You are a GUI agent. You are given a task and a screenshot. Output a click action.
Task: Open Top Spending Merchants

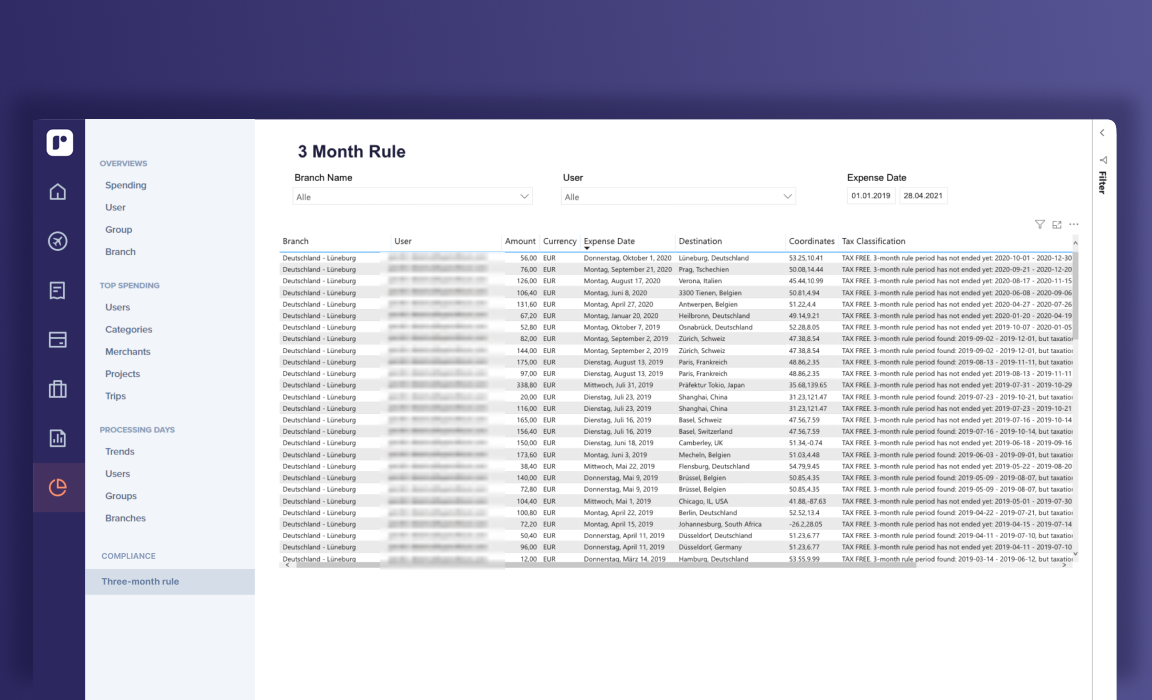(x=128, y=351)
